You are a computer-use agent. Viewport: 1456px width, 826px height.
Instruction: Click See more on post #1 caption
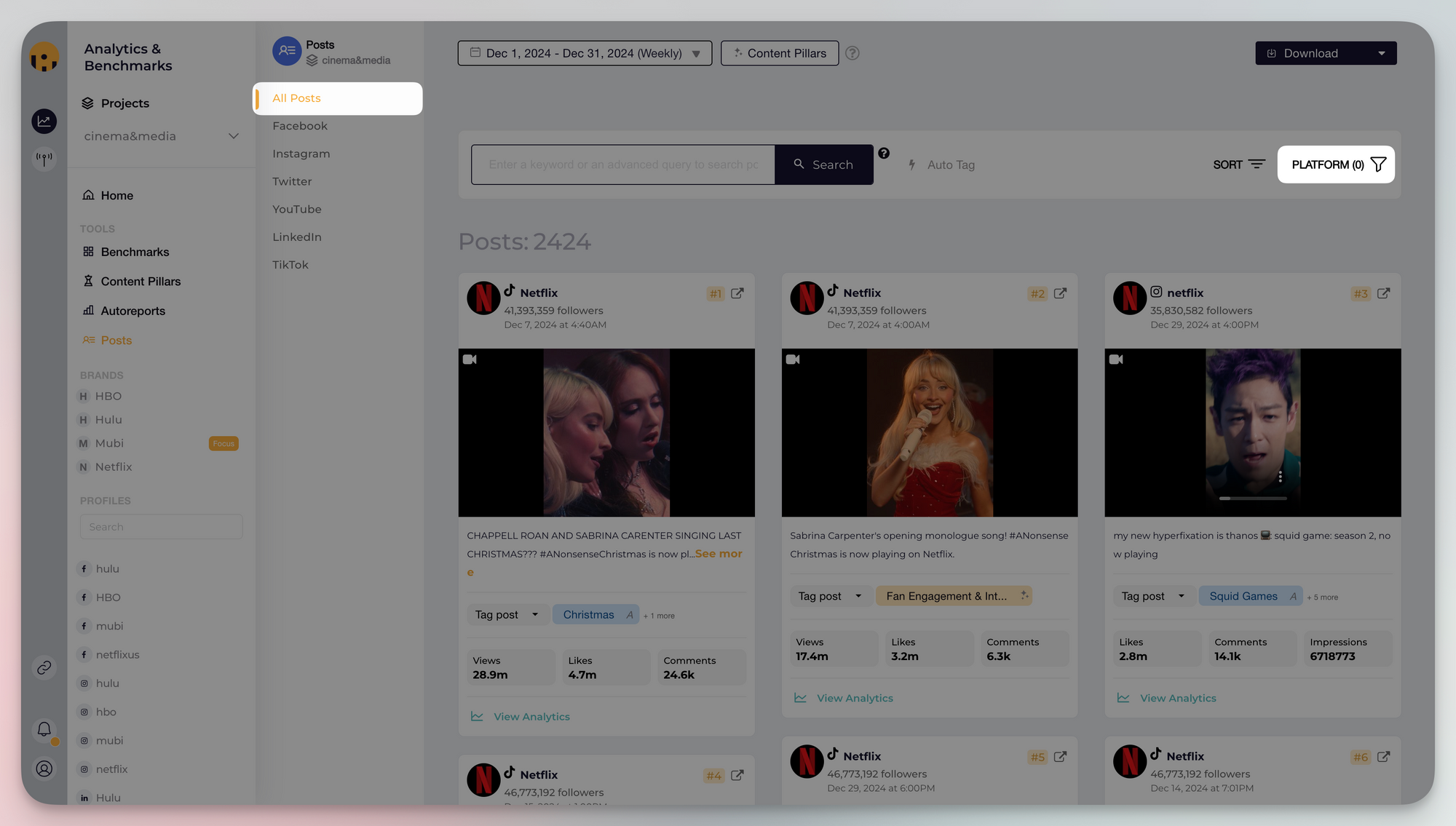tap(719, 554)
